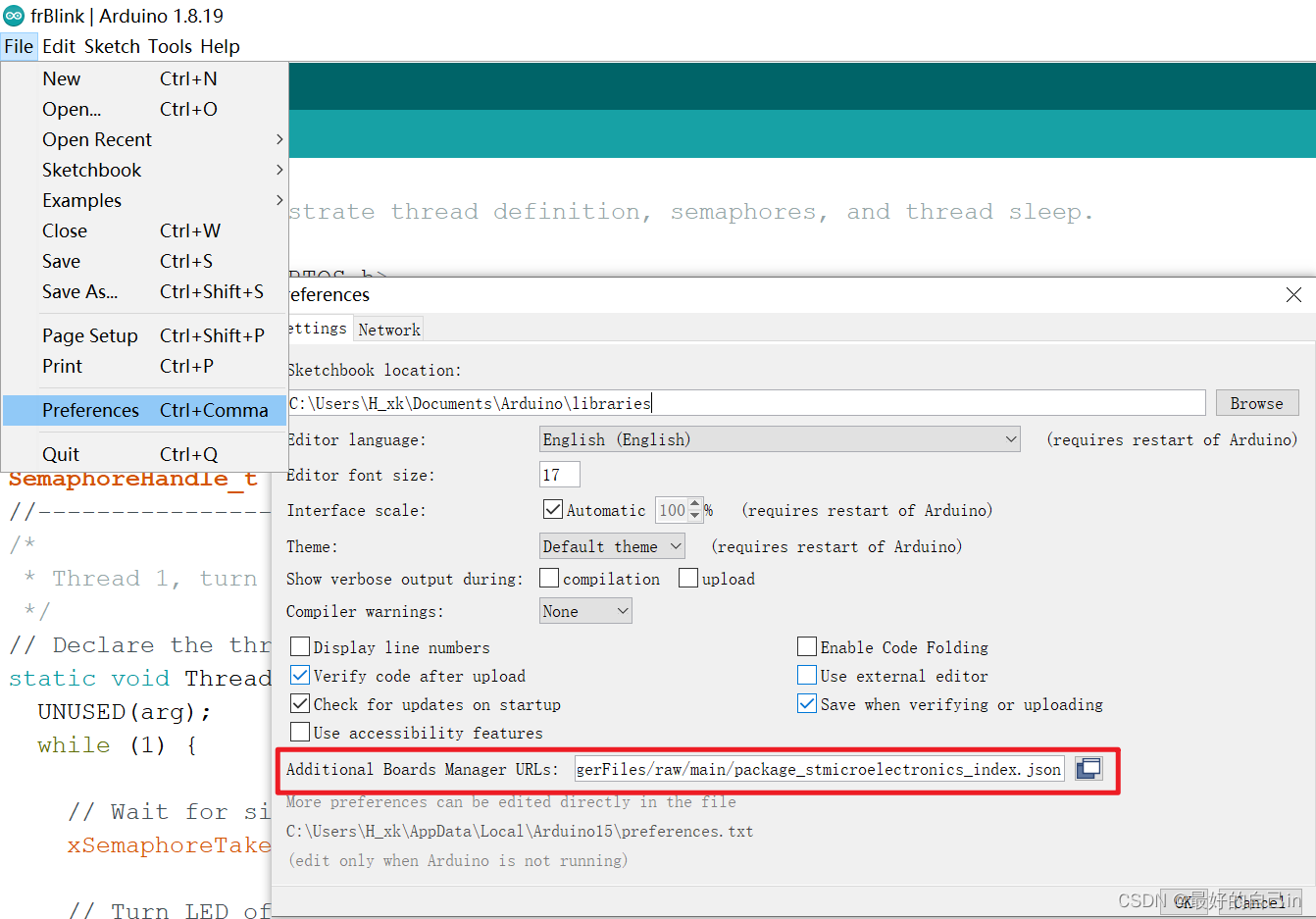
Task: Switch to the Network tab
Action: click(389, 330)
